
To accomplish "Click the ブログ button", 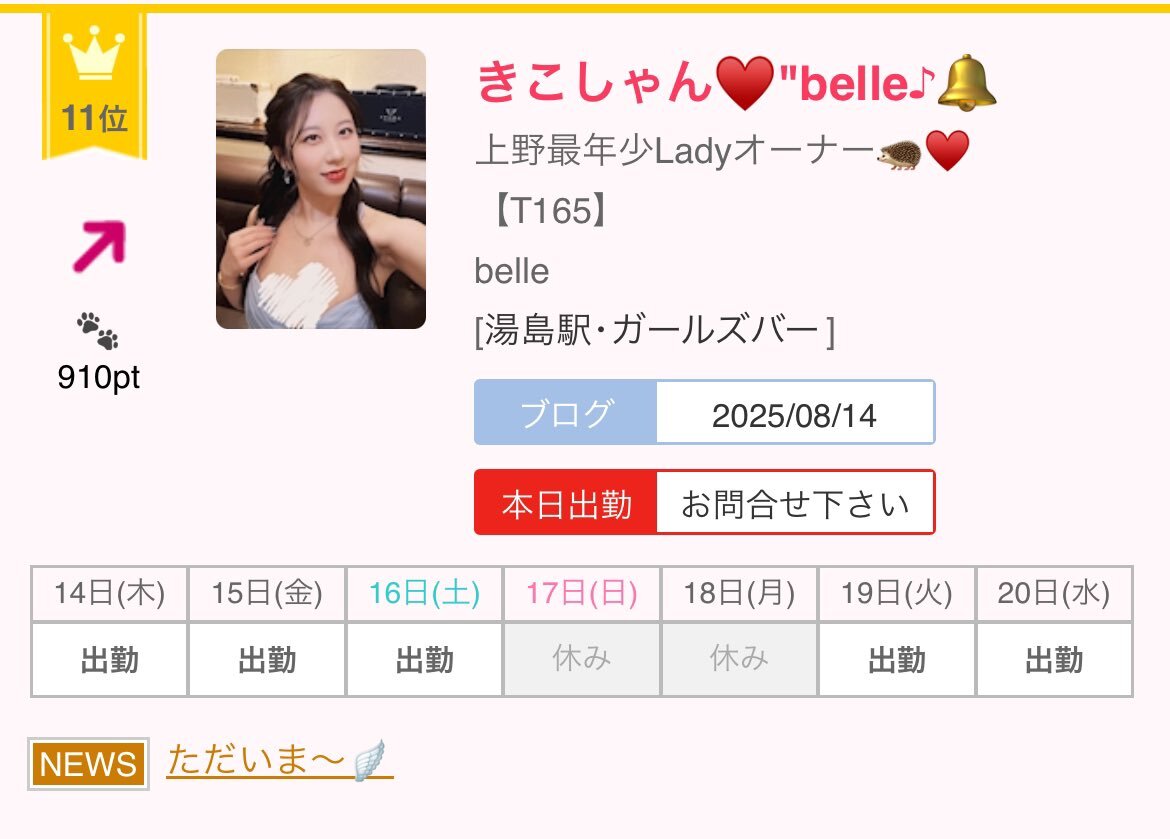I will (566, 413).
